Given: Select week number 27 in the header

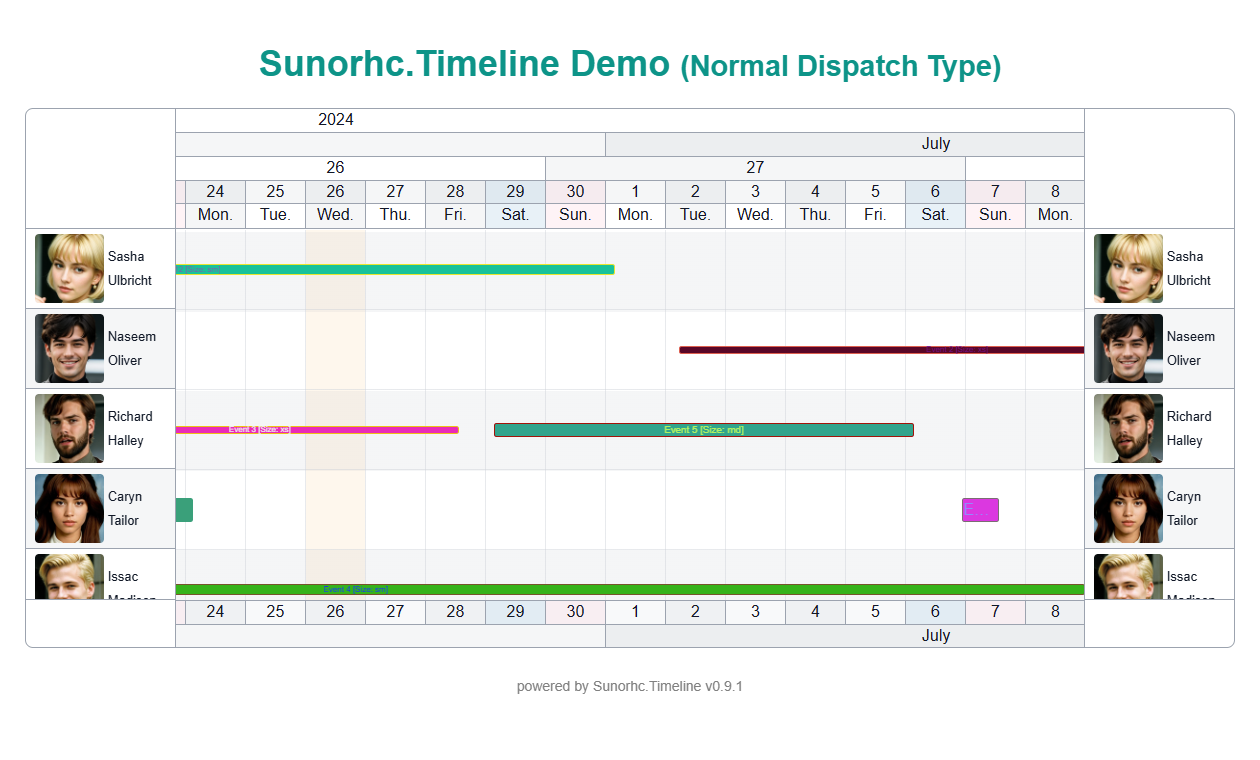Looking at the screenshot, I should [x=755, y=167].
